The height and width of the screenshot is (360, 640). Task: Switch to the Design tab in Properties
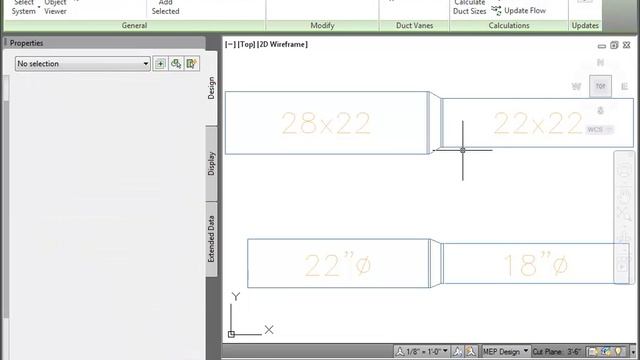point(211,88)
